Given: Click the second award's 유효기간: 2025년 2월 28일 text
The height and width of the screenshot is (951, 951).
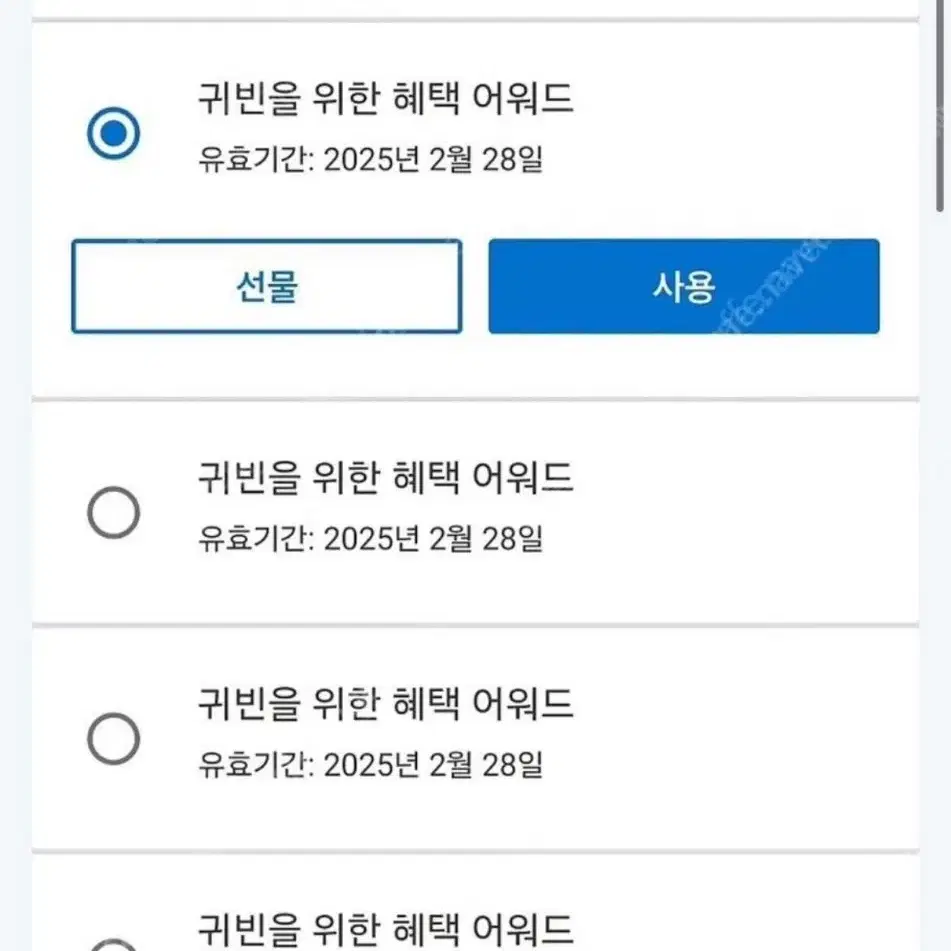Looking at the screenshot, I should tap(371, 539).
